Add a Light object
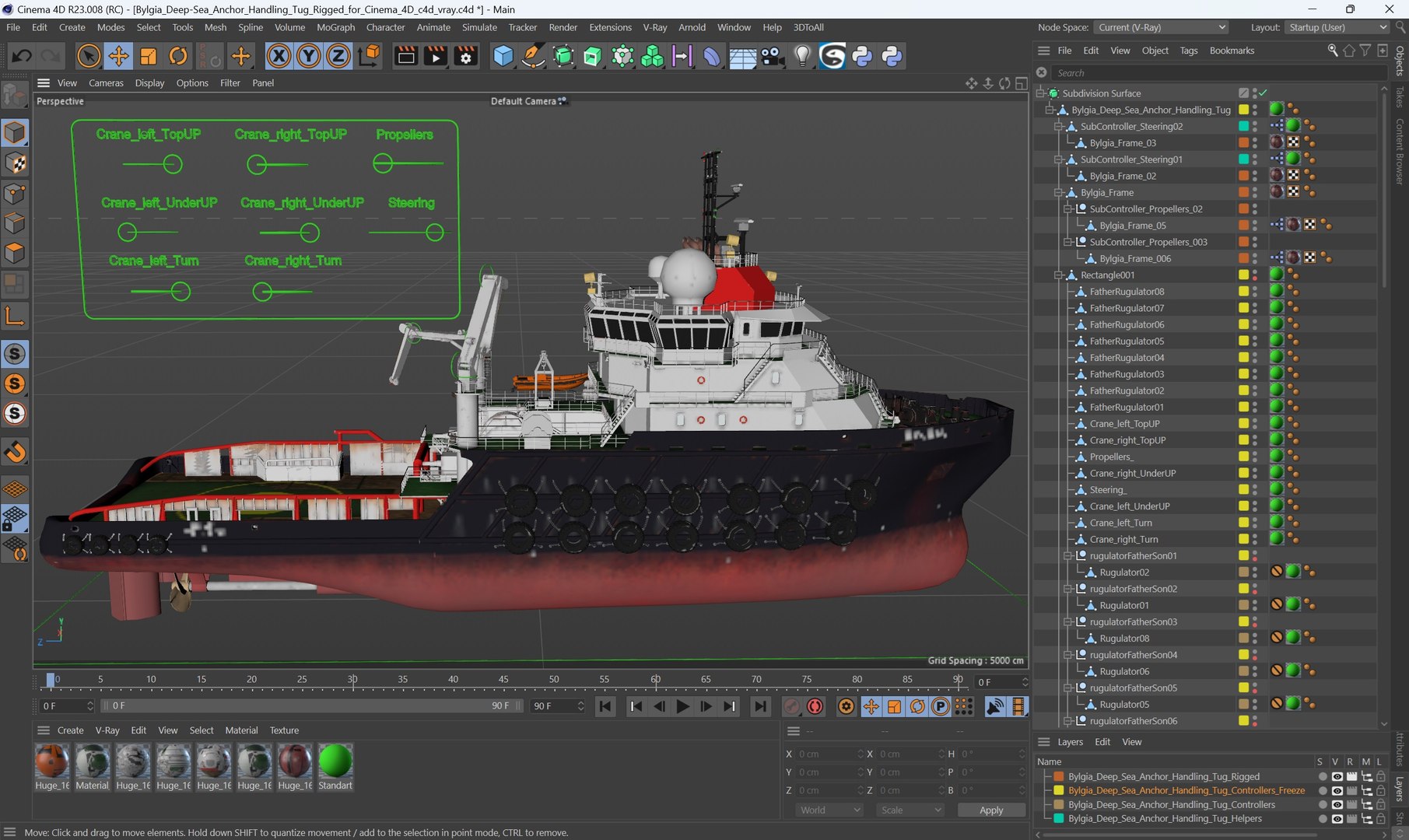The height and width of the screenshot is (840, 1409). (x=802, y=56)
